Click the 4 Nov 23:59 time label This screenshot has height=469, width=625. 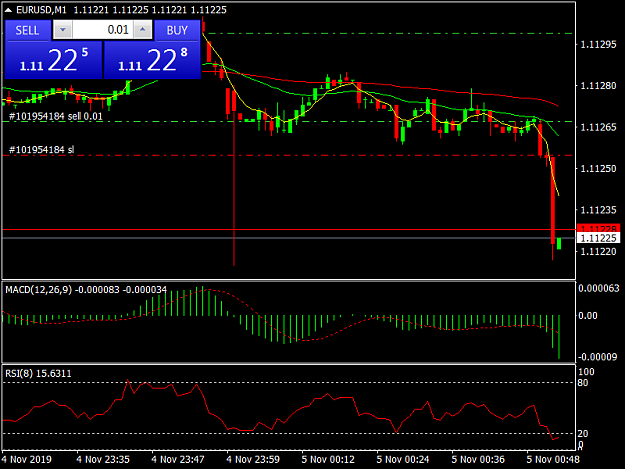click(x=253, y=459)
